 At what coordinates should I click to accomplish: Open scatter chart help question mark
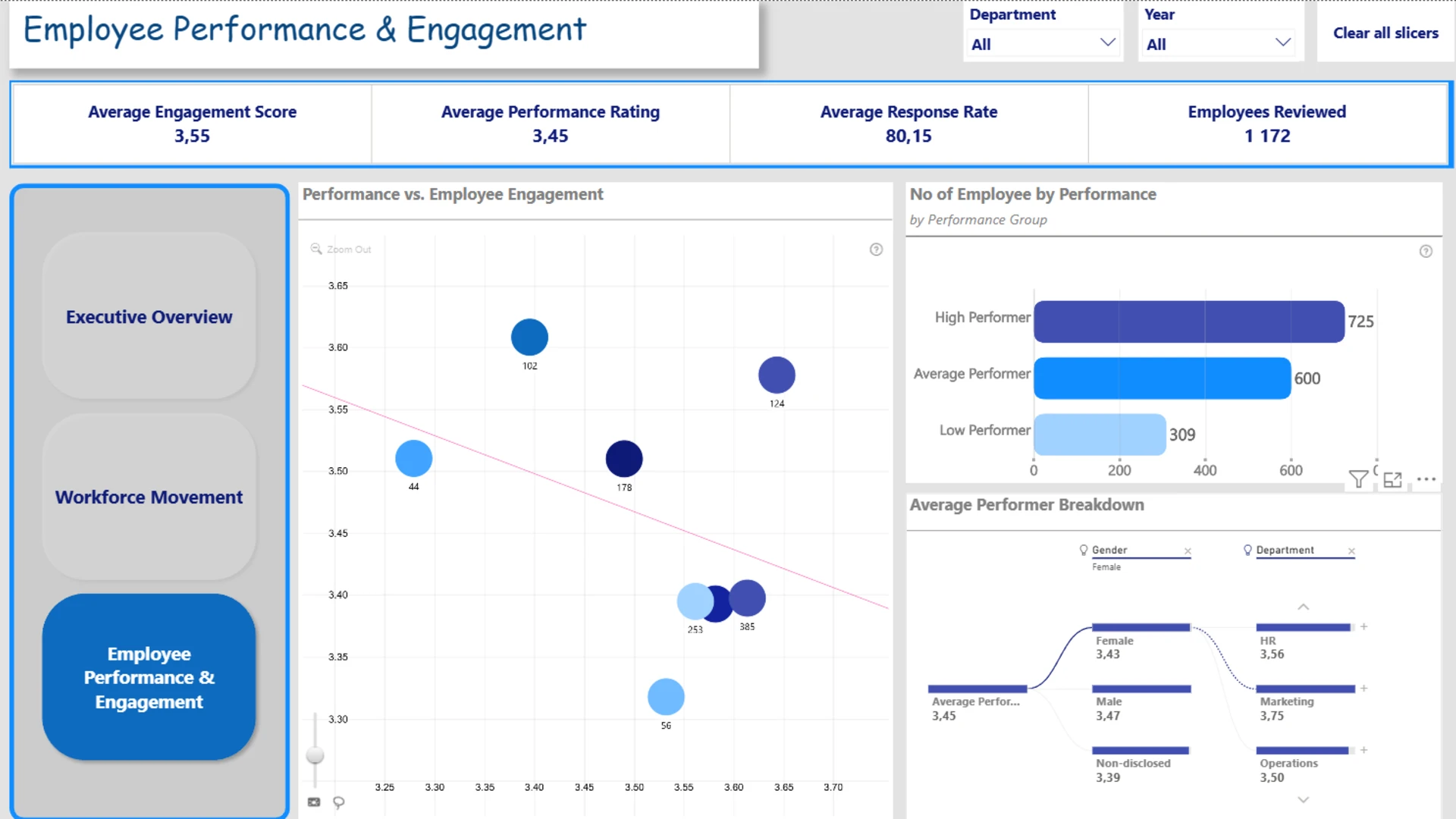tap(876, 249)
